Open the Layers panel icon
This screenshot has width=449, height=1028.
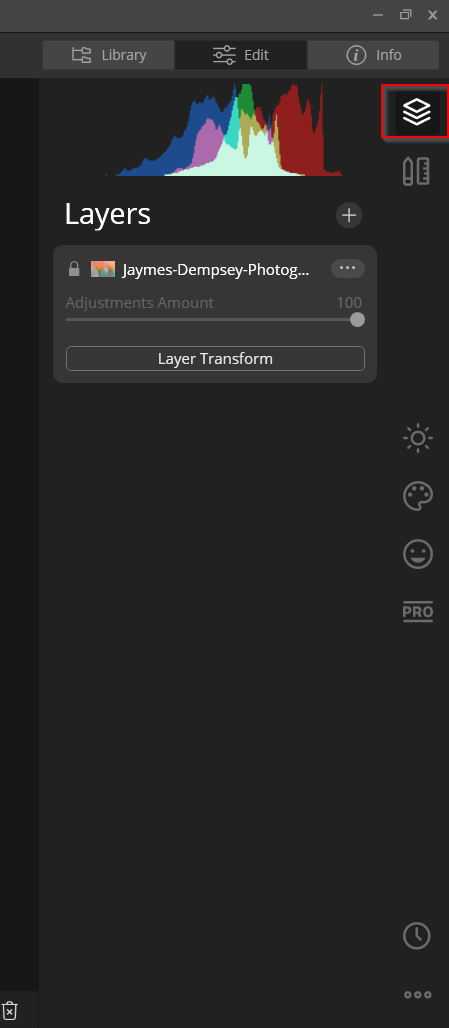click(417, 112)
